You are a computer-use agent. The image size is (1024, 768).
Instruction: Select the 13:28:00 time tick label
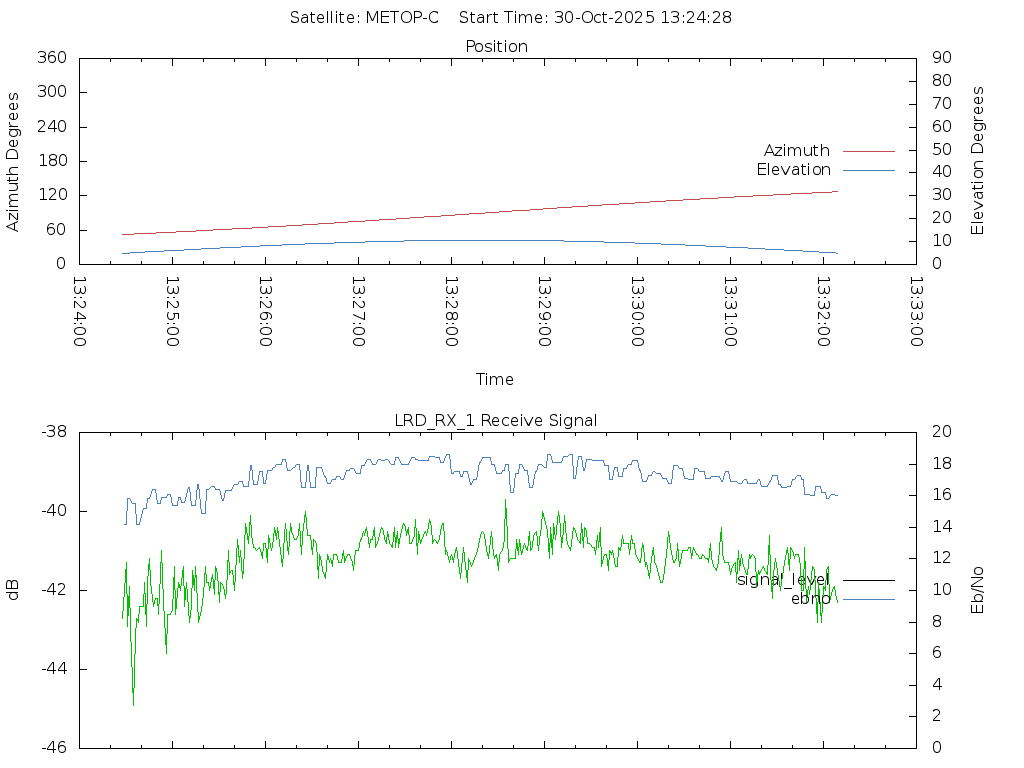[451, 312]
